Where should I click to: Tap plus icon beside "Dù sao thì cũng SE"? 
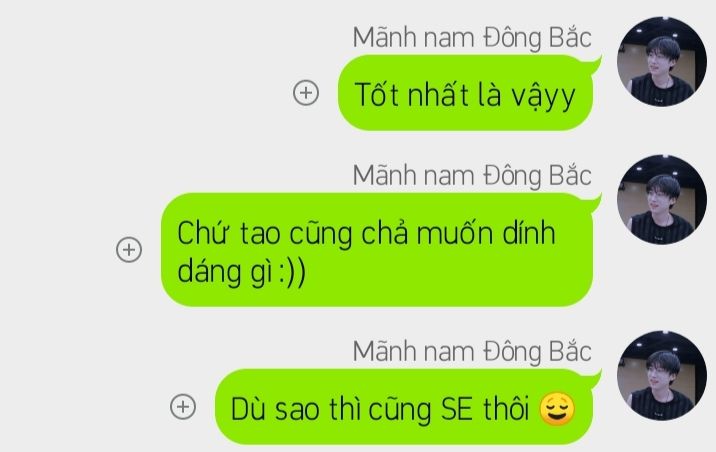click(x=183, y=406)
